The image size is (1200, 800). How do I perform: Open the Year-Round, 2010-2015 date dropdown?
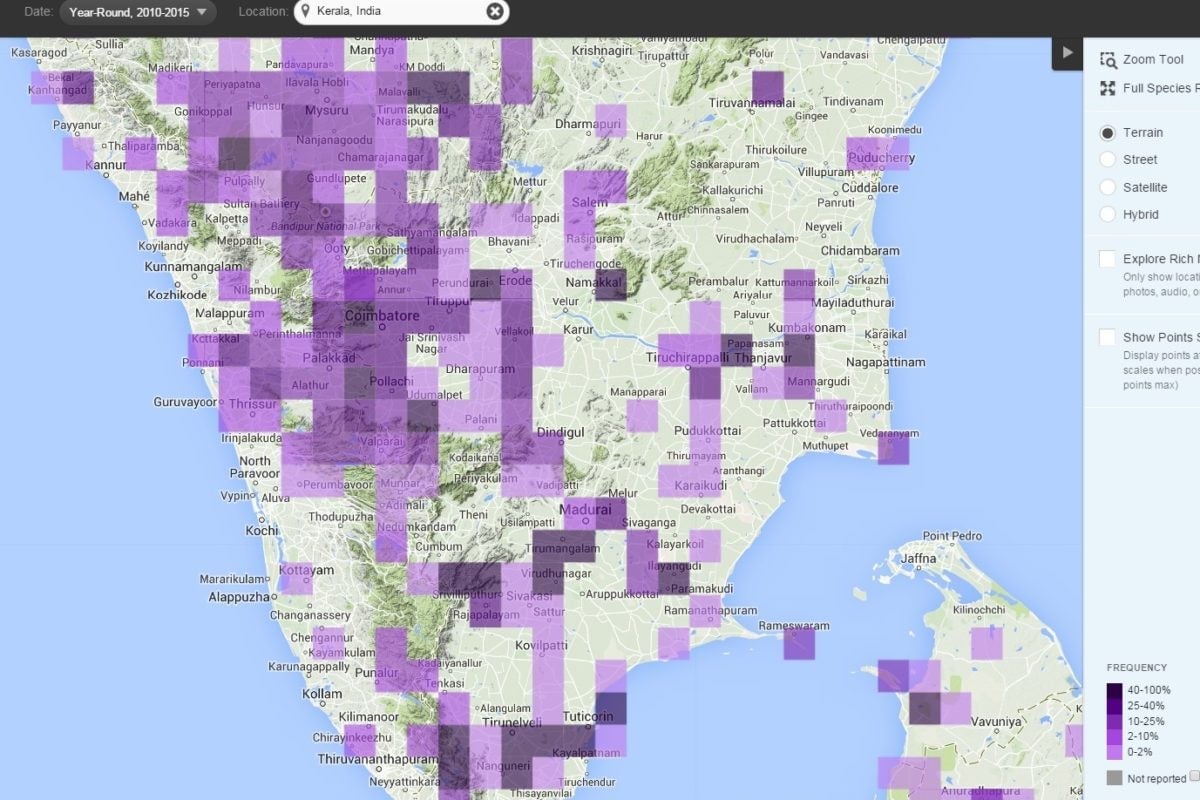[x=138, y=12]
